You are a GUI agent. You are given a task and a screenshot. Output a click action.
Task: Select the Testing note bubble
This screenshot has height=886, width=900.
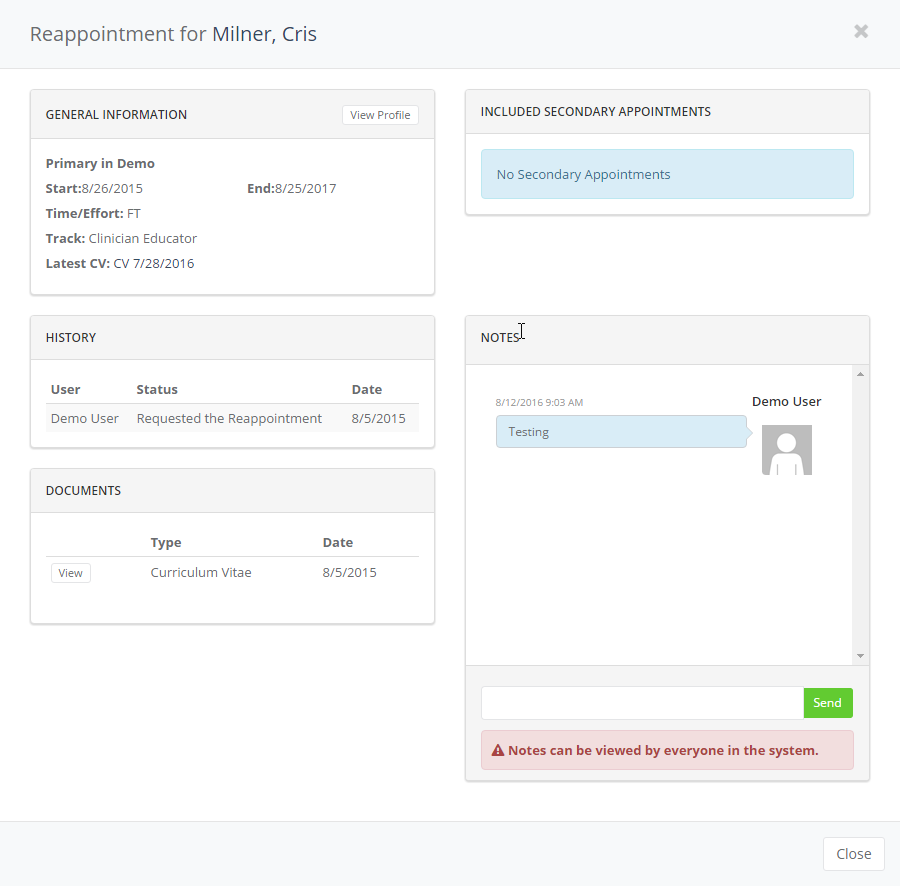click(x=620, y=432)
